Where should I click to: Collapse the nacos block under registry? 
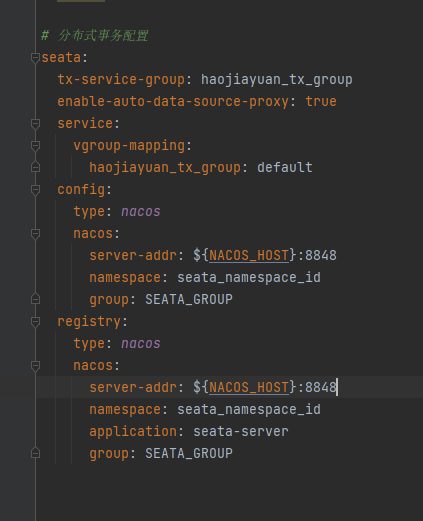pos(35,366)
